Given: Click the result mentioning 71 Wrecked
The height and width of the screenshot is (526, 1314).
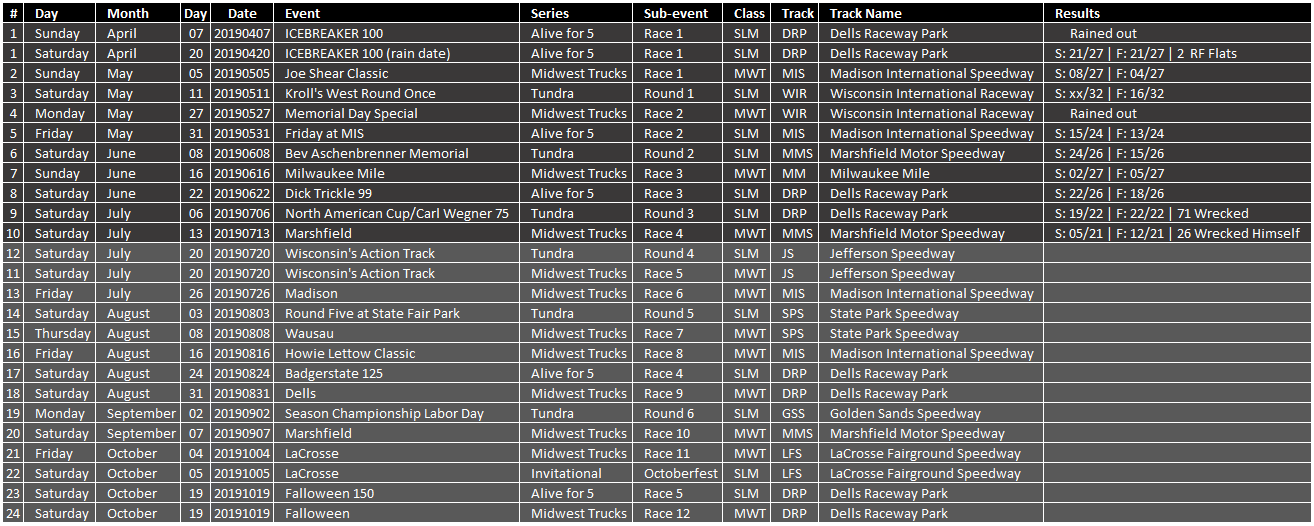Looking at the screenshot, I should pyautogui.click(x=1177, y=213).
